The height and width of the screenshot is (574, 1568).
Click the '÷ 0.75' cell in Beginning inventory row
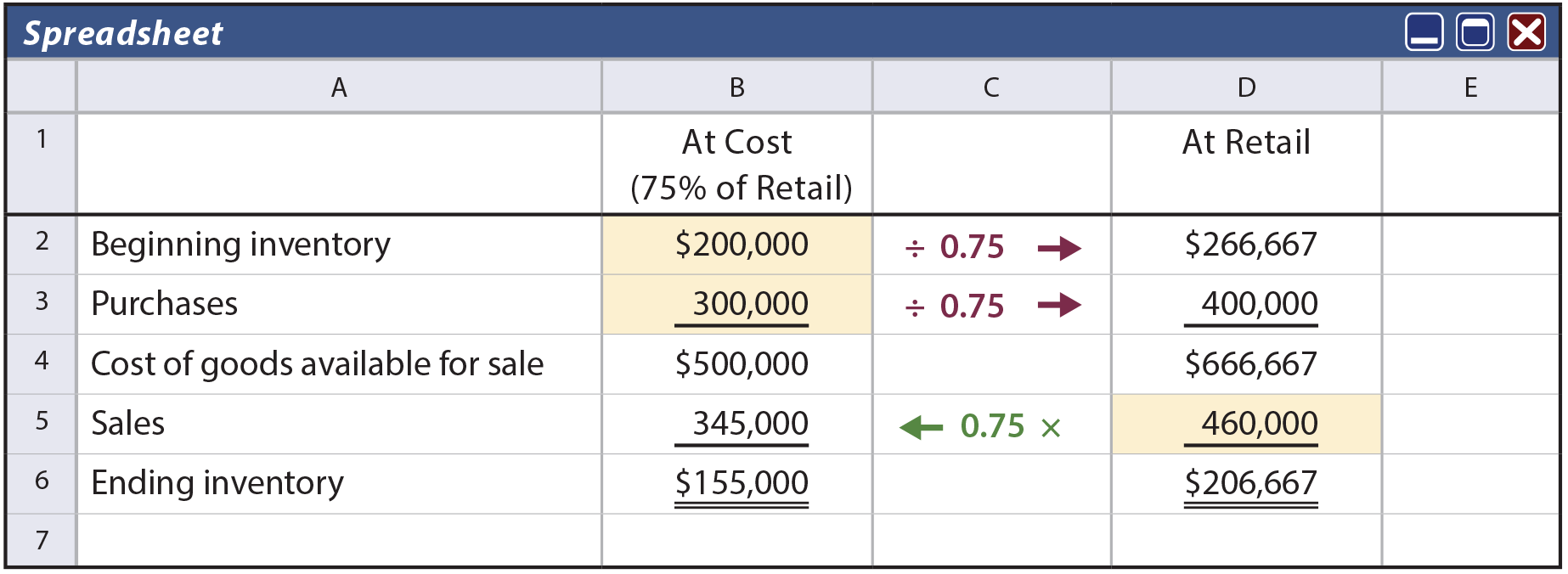coord(991,244)
